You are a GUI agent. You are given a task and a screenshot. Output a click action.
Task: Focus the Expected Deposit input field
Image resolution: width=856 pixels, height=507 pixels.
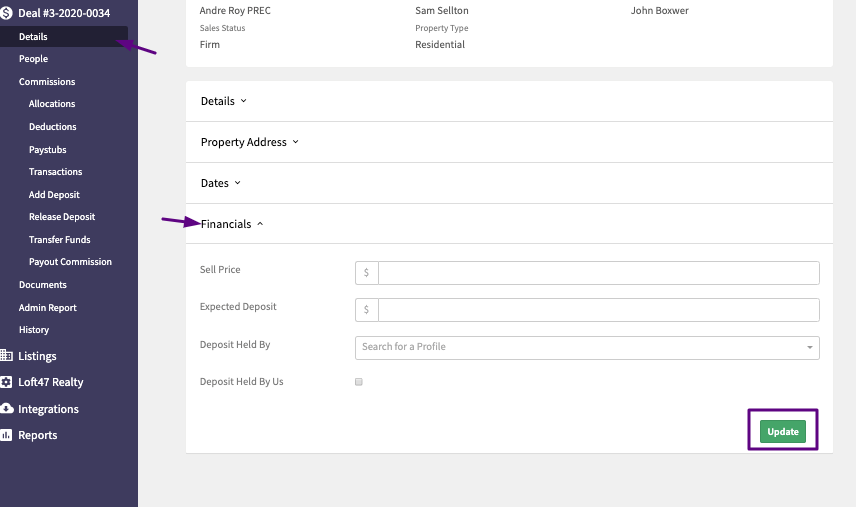click(599, 310)
